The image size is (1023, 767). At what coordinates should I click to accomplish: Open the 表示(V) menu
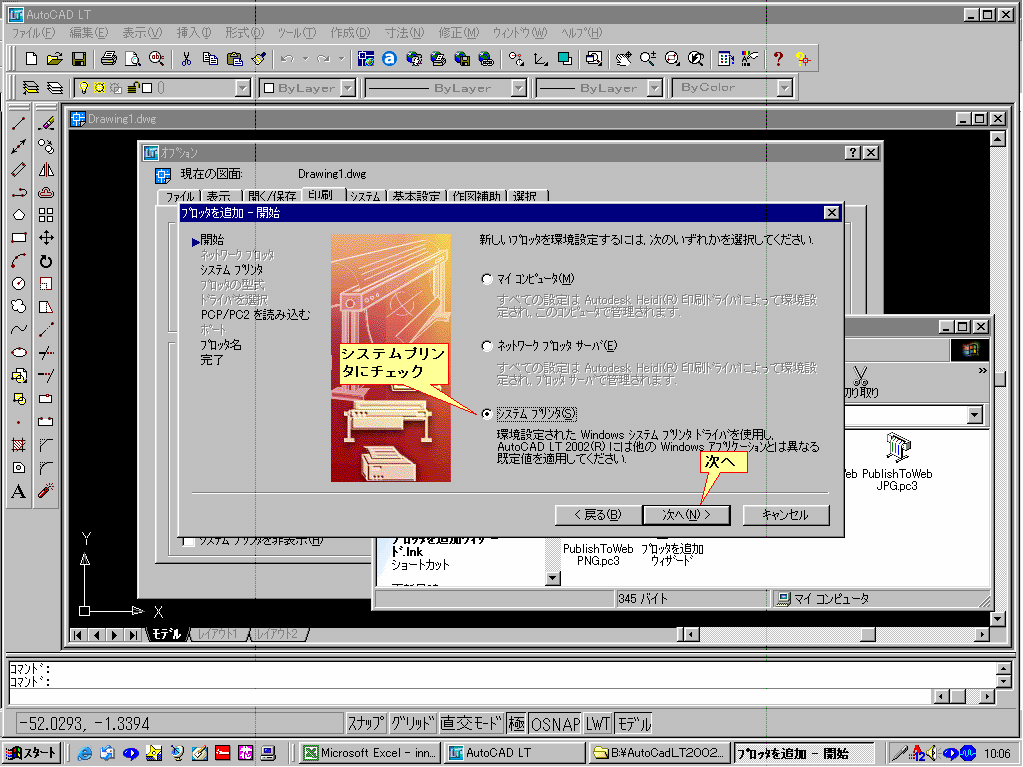(x=142, y=33)
